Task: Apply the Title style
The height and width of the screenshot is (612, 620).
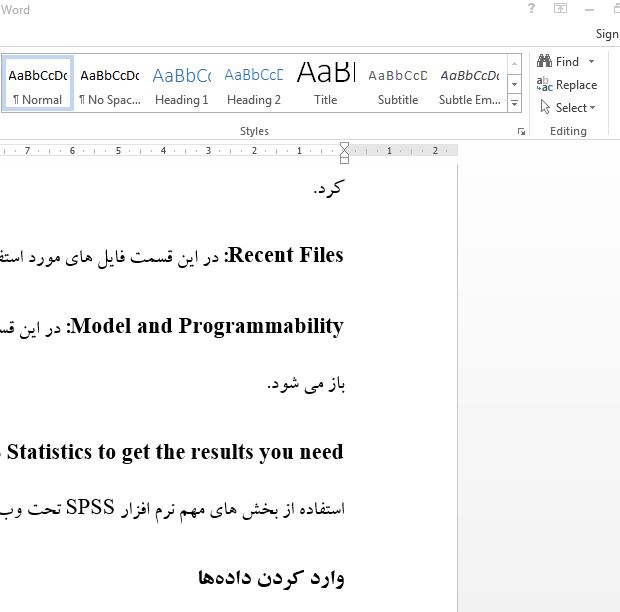Action: [325, 83]
